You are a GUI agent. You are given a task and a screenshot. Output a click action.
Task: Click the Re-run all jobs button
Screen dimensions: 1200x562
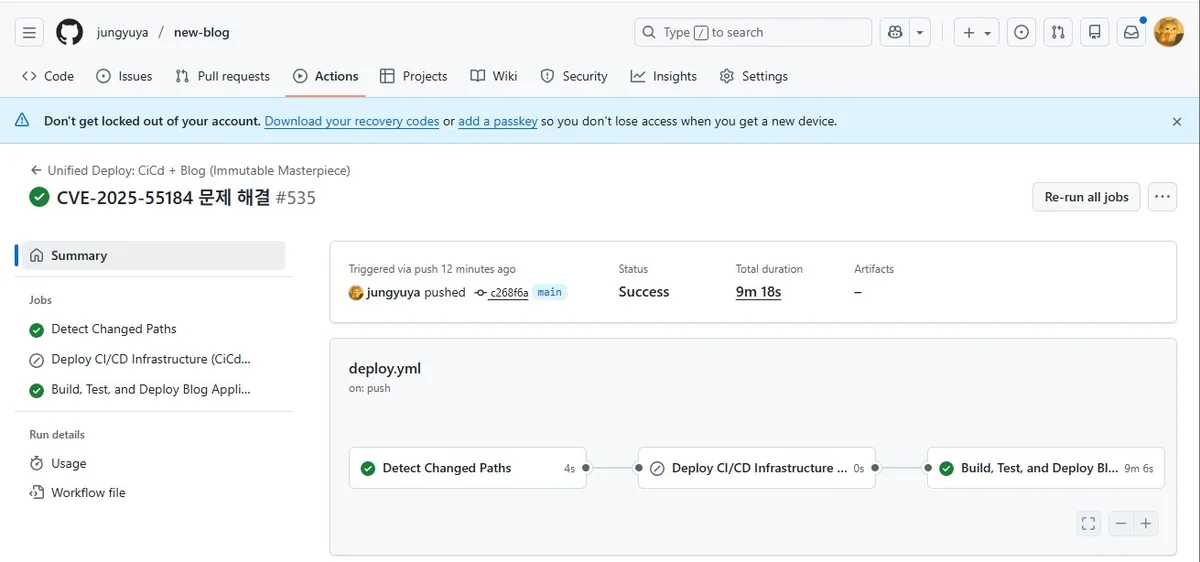[x=1086, y=197]
